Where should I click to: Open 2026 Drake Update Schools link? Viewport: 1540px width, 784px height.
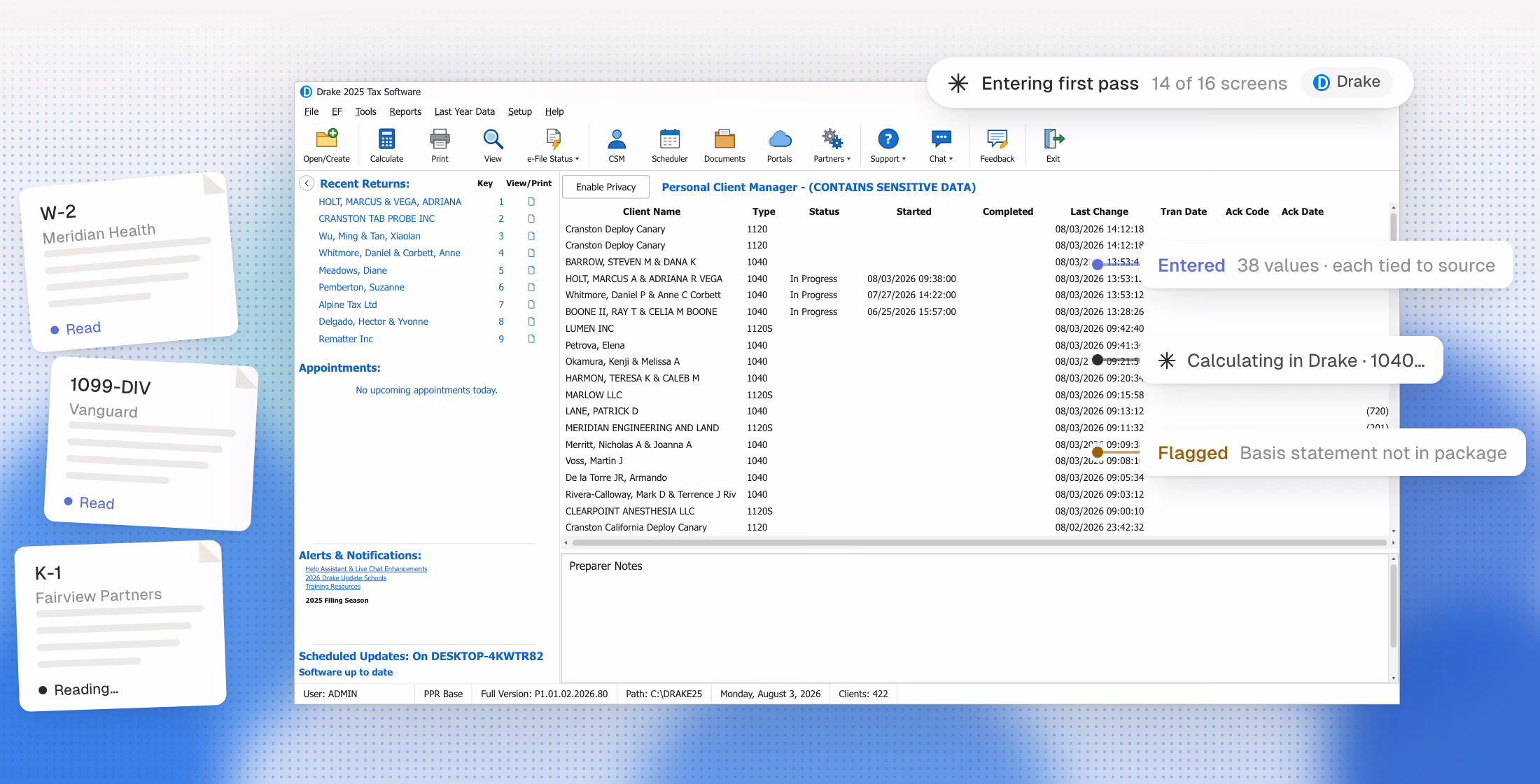click(x=346, y=578)
